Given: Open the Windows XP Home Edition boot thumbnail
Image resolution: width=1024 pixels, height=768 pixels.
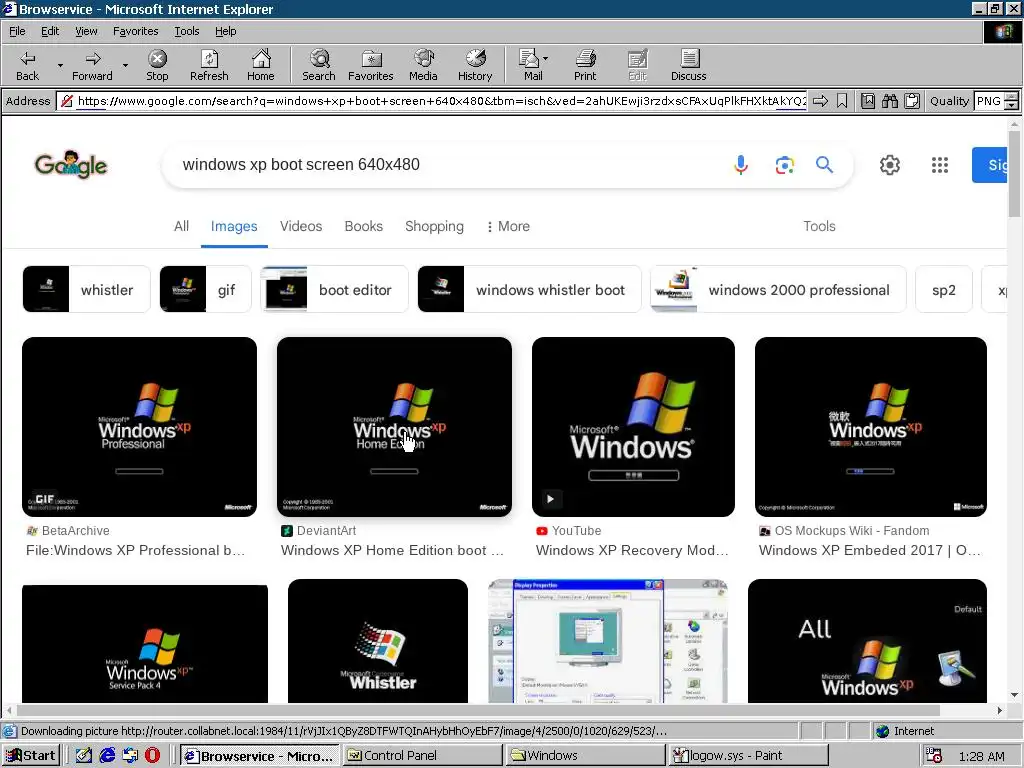Looking at the screenshot, I should tap(394, 426).
